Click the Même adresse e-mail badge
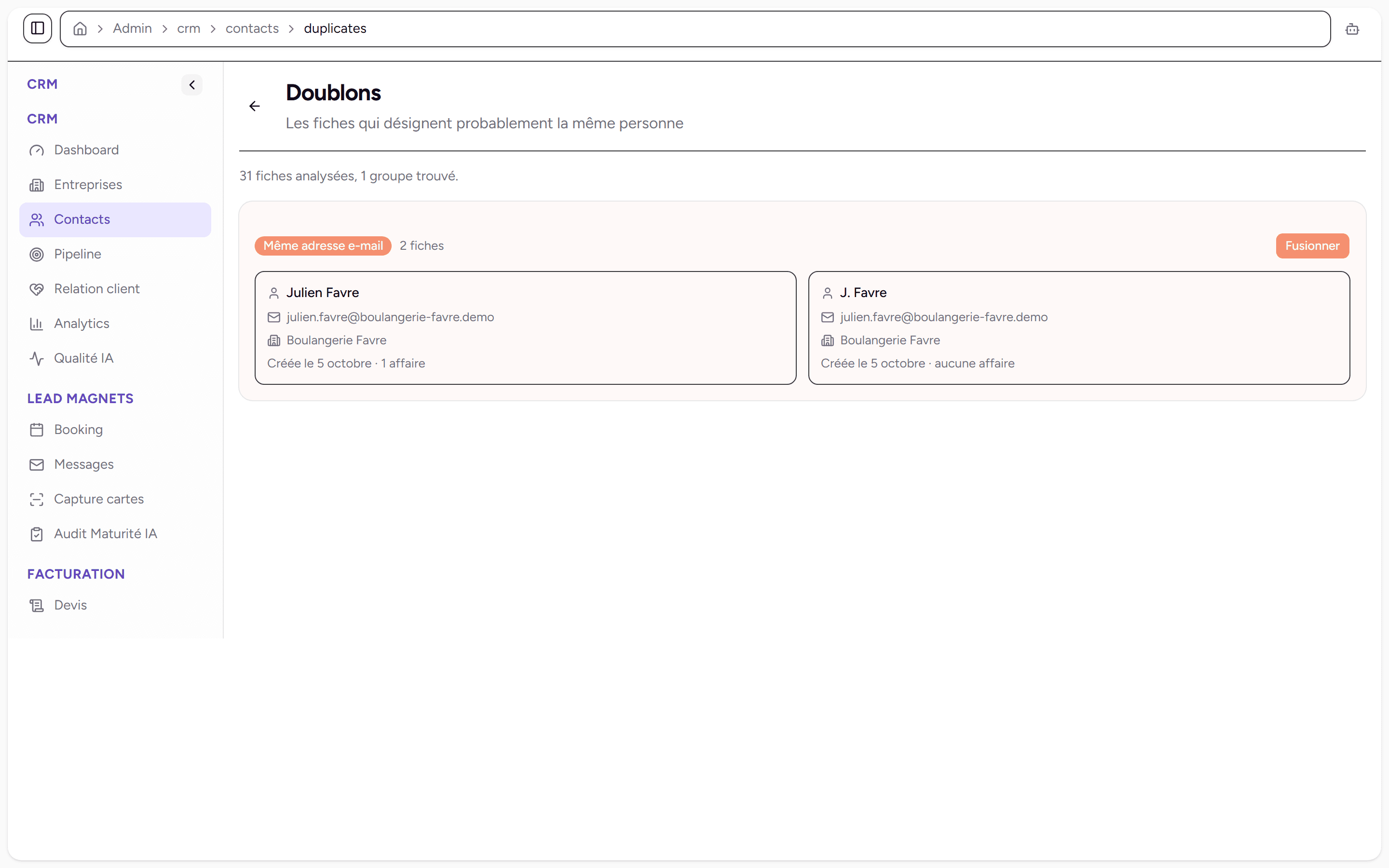1389x868 pixels. [x=323, y=246]
